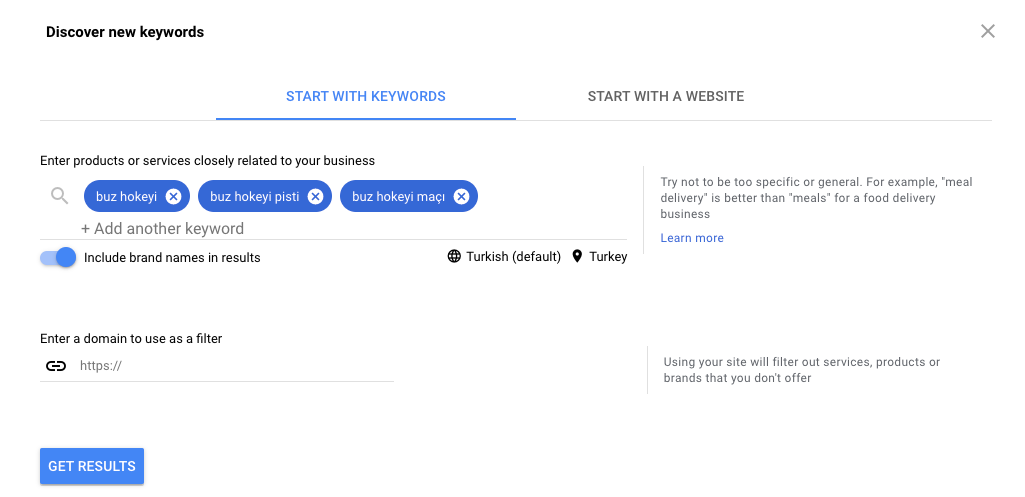This screenshot has width=1025, height=497.
Task: Remove the "buz hokeyi maçı" keyword chip
Action: (462, 196)
